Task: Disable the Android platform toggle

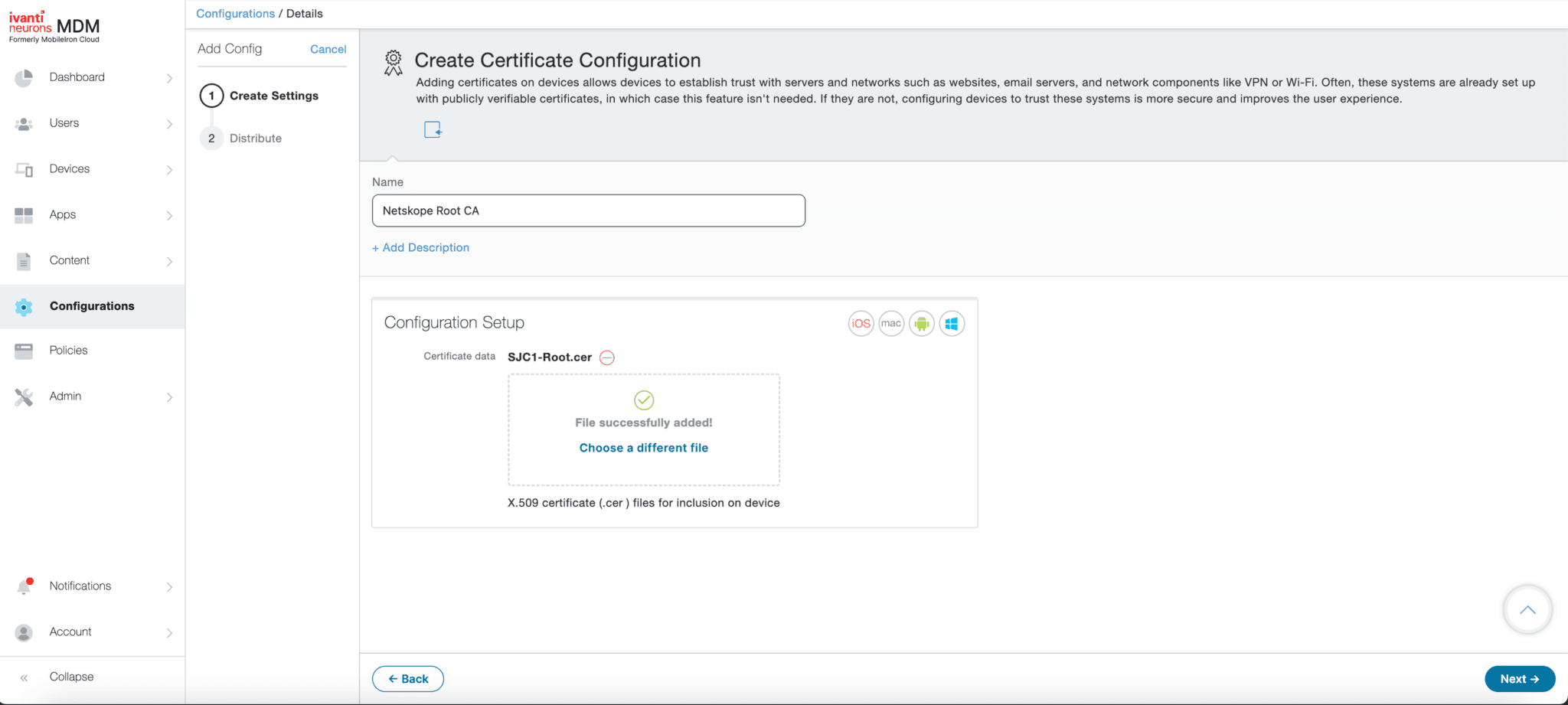Action: pos(921,323)
